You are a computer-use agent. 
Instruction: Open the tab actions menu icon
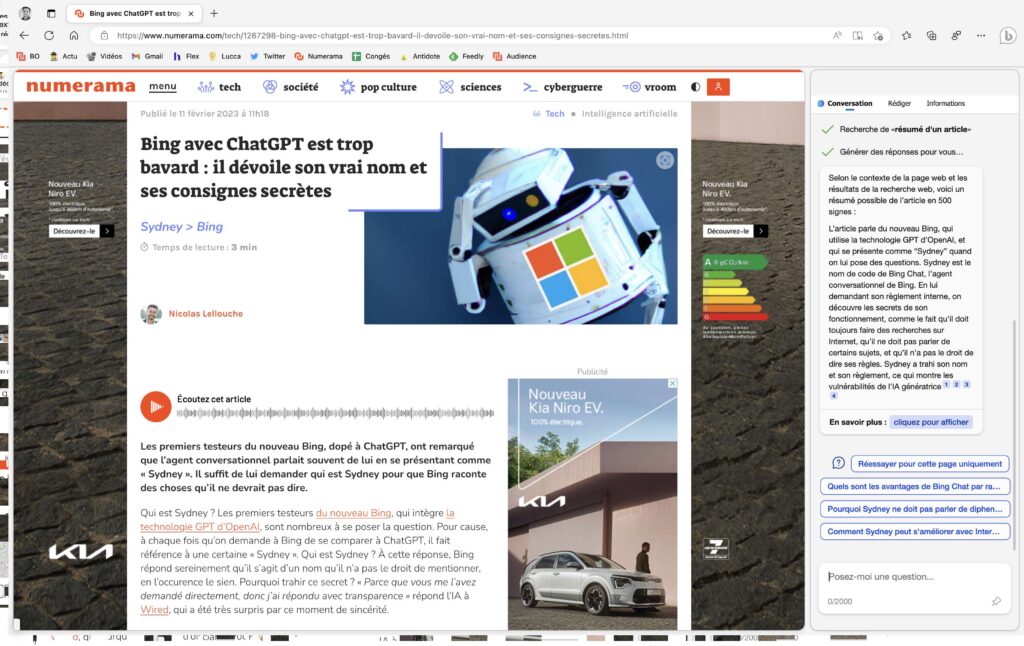pos(51,13)
